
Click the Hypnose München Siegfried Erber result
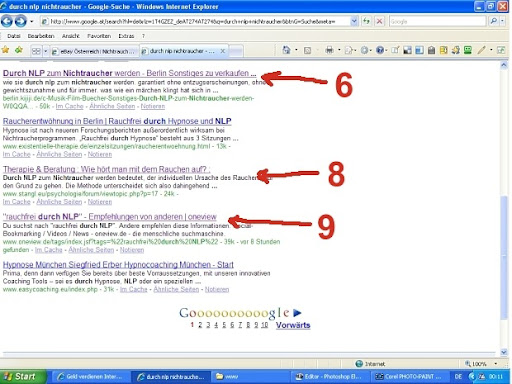point(118,265)
